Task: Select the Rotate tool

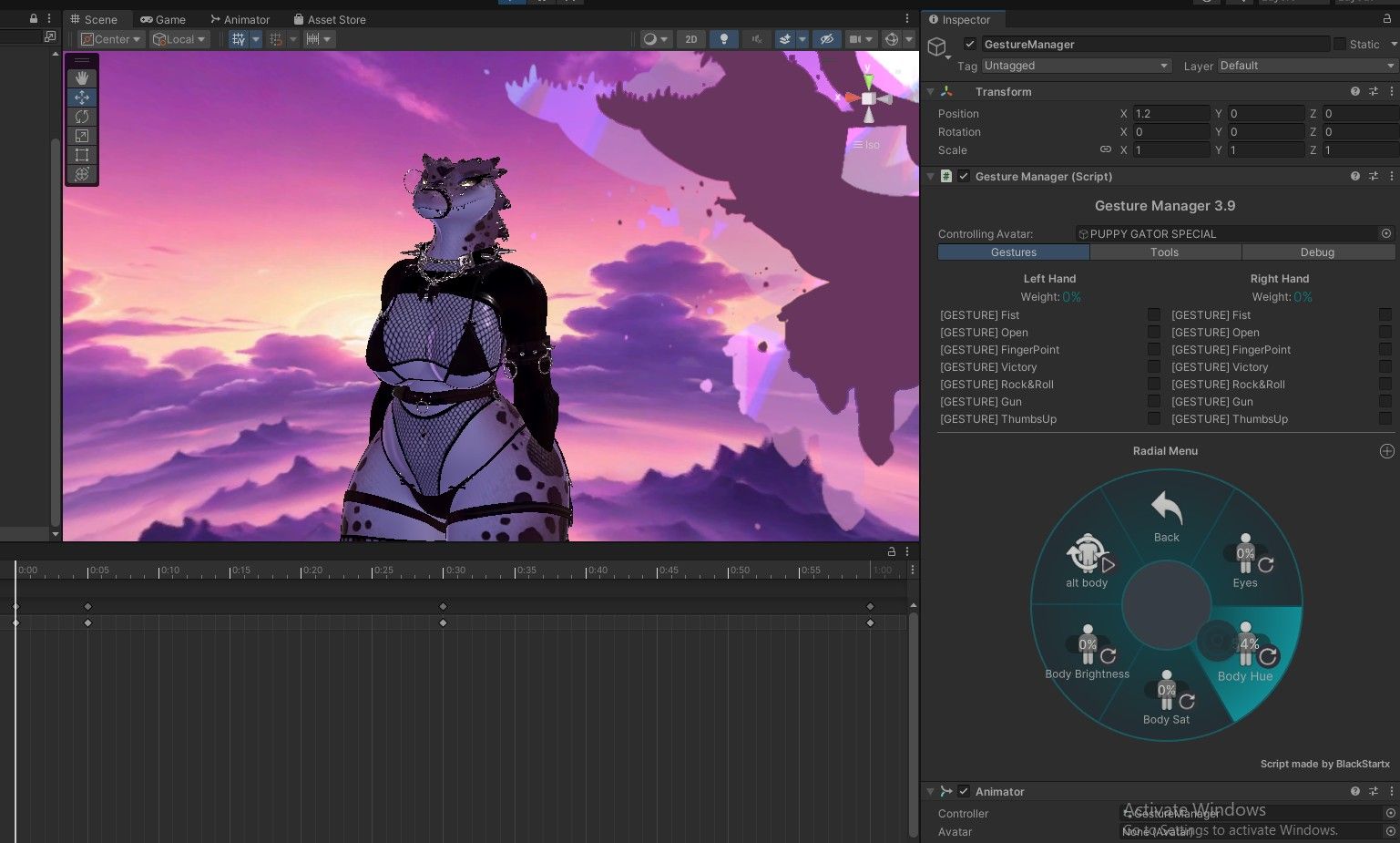Action: [82, 117]
